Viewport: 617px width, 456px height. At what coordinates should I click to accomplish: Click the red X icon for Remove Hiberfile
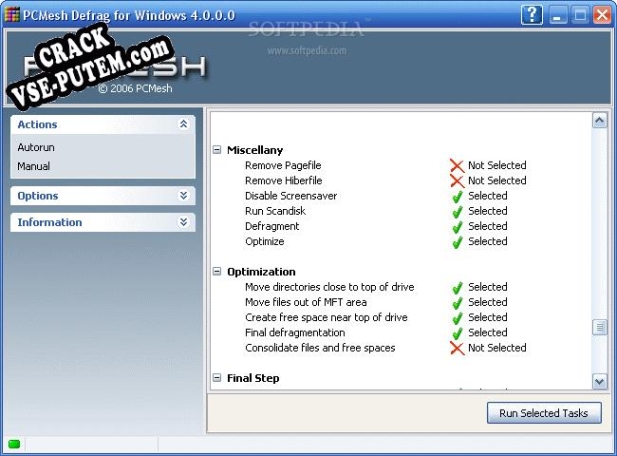[456, 181]
